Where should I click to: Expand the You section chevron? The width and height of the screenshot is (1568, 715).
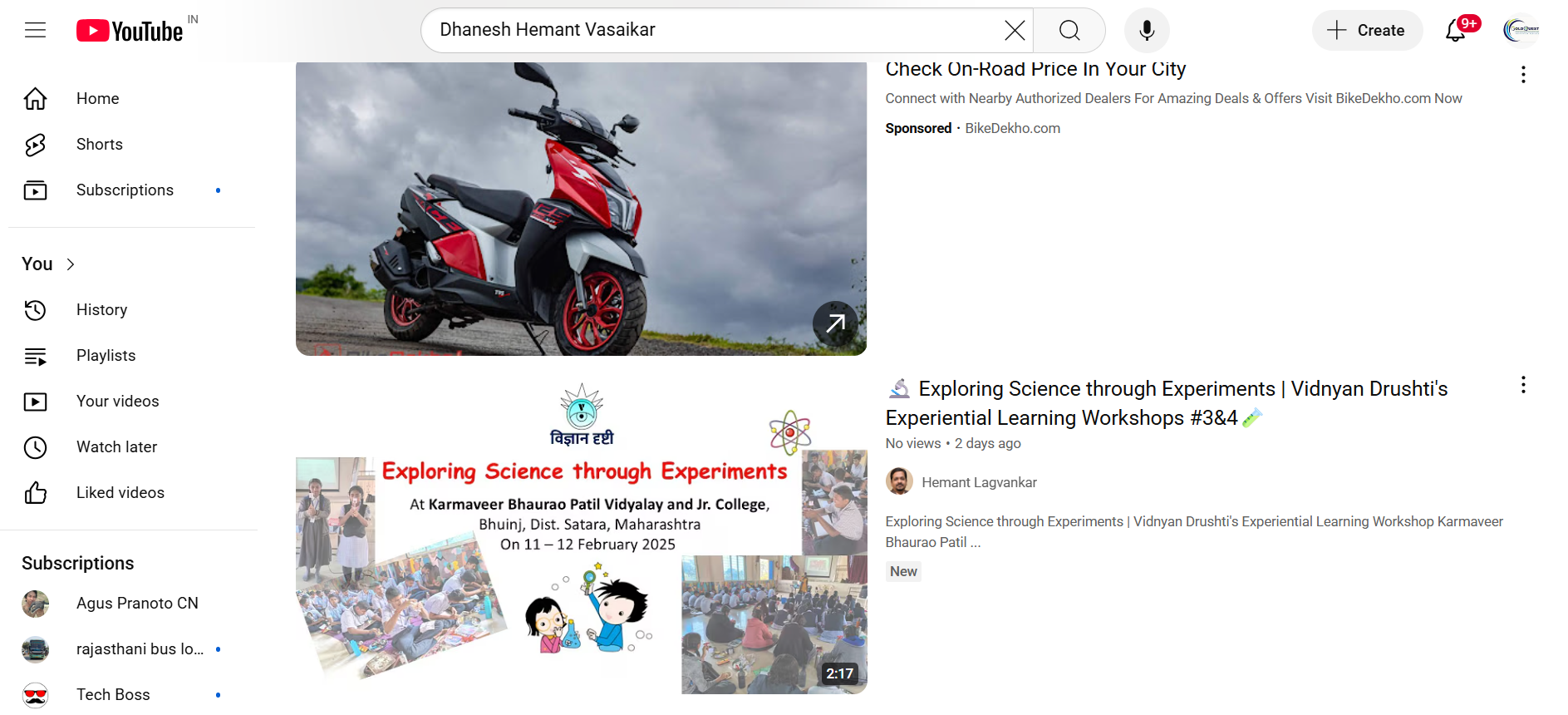(x=71, y=264)
